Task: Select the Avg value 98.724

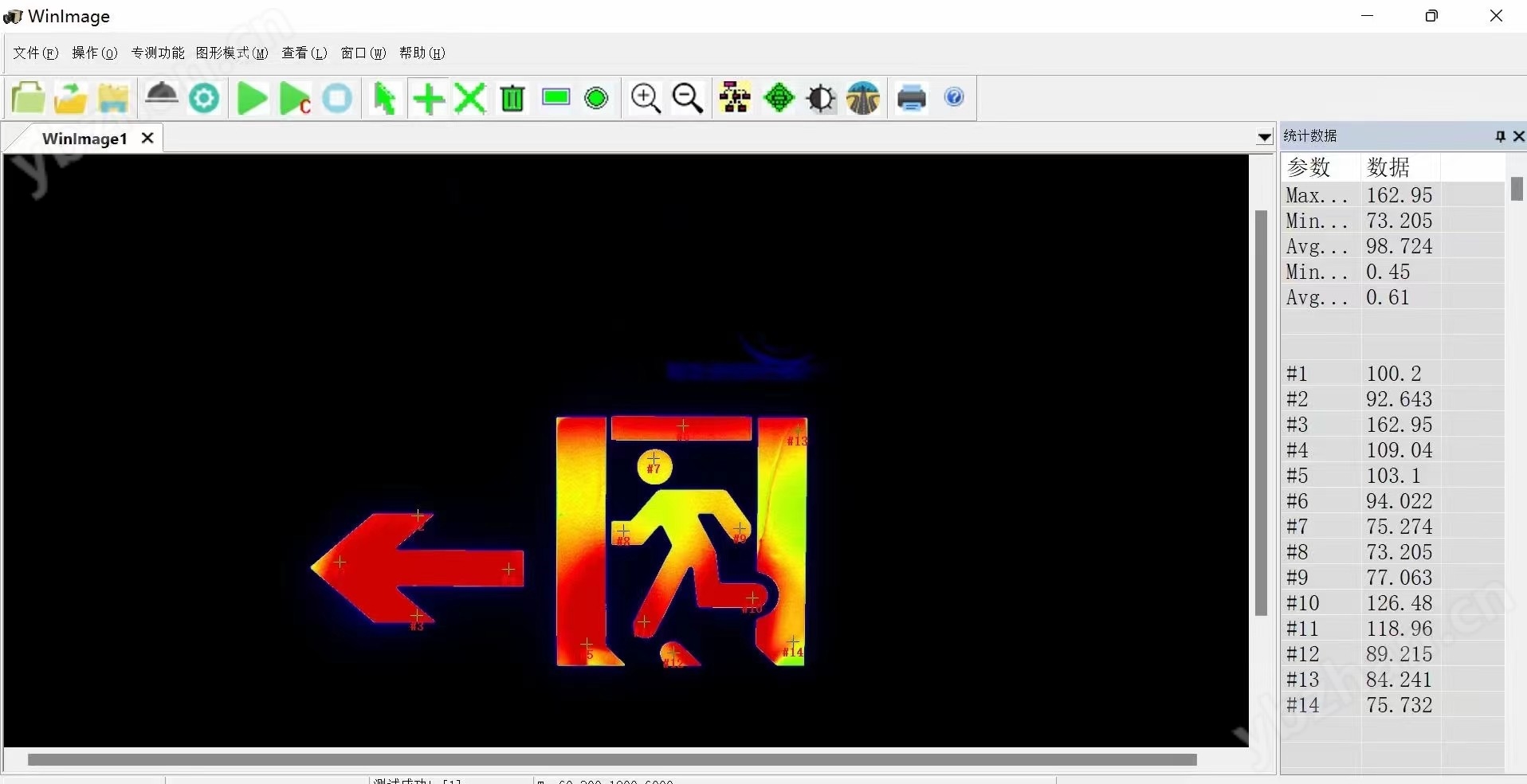Action: [x=1399, y=246]
